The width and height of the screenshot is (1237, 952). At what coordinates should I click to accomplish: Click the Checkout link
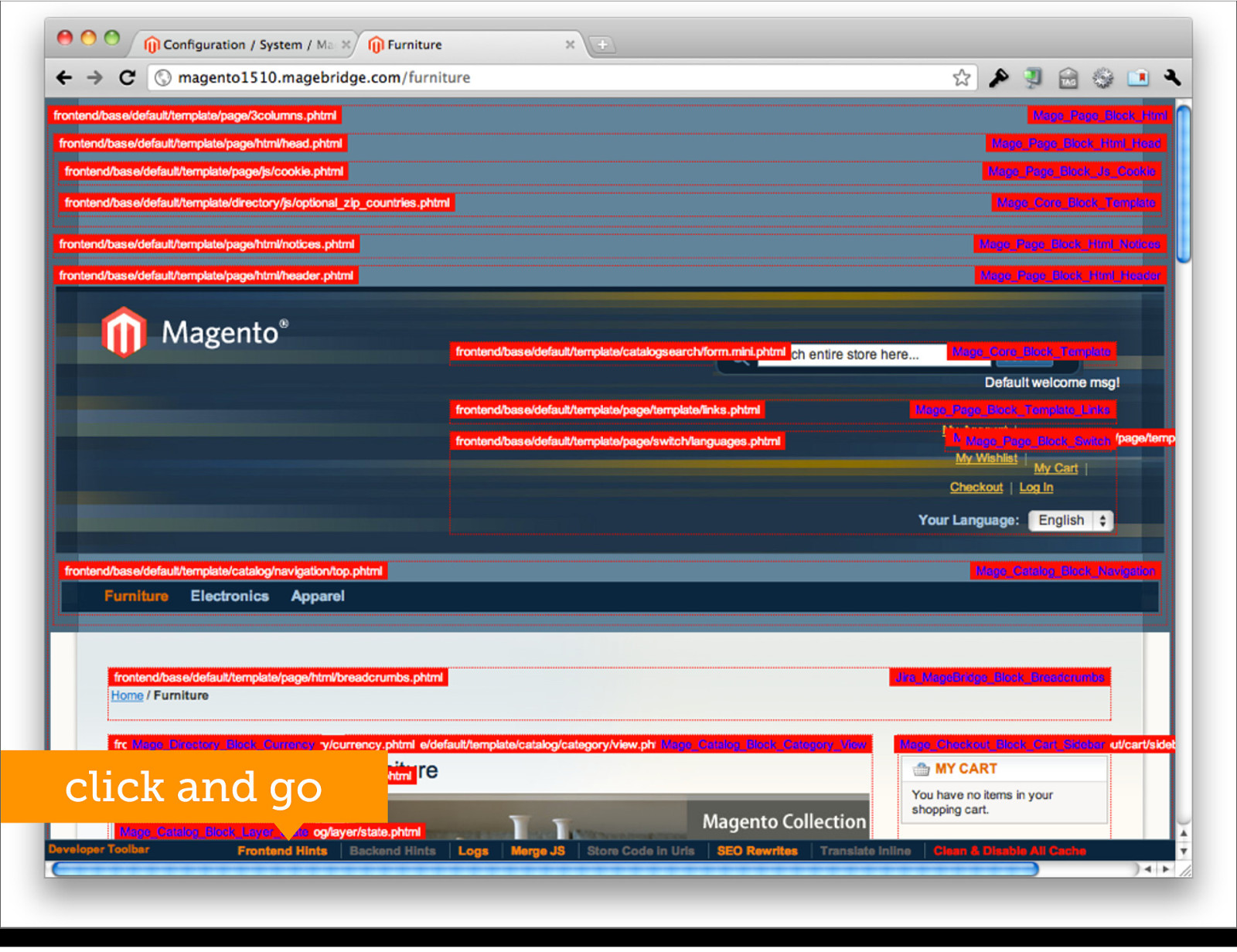coord(976,487)
